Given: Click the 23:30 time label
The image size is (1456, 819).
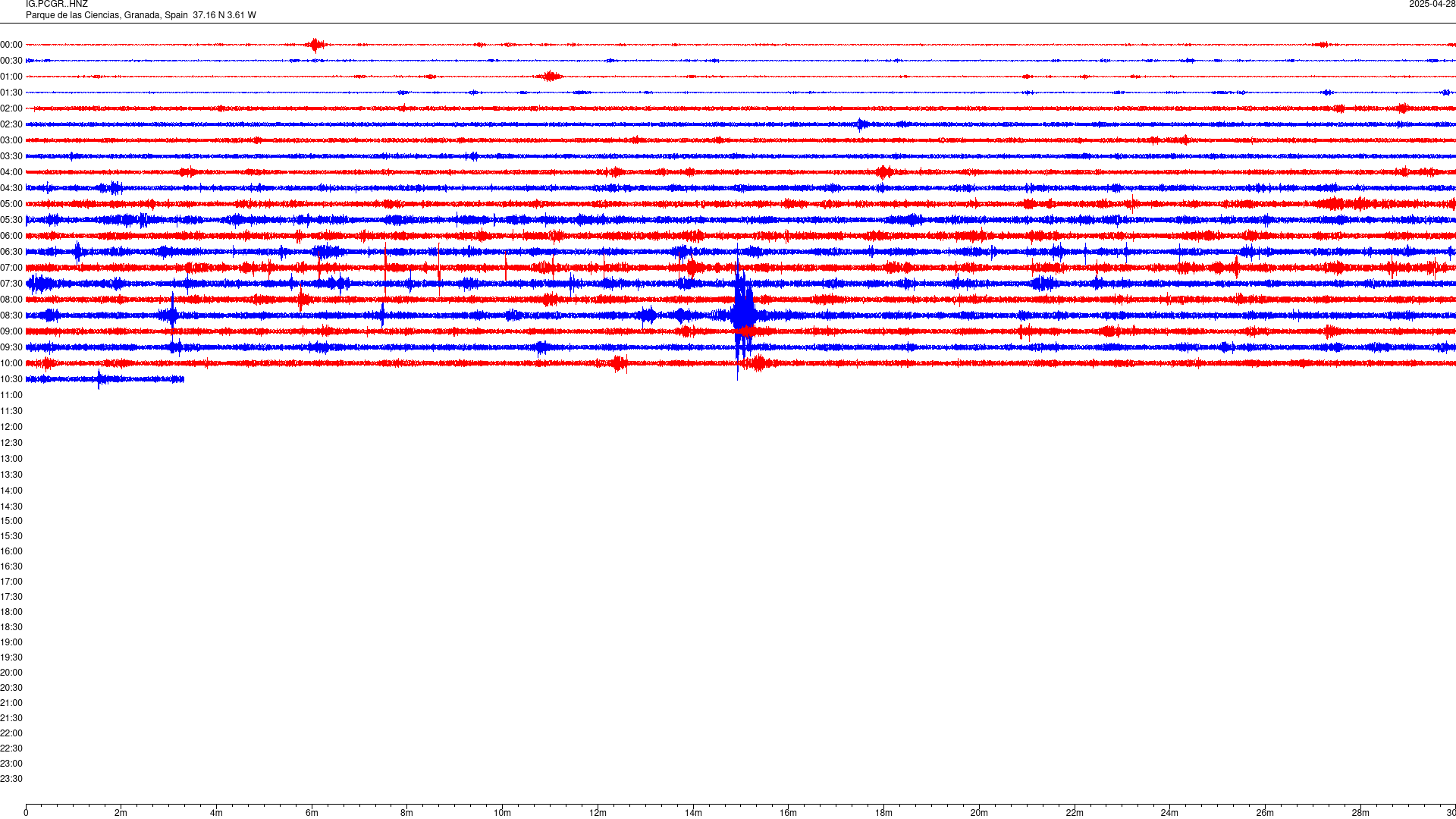Looking at the screenshot, I should (11, 779).
